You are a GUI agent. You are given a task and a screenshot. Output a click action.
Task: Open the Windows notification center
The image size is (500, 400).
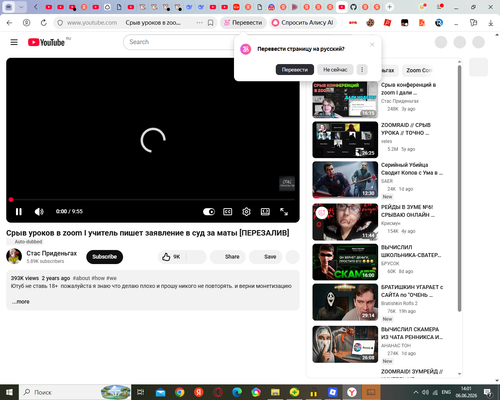click(487, 392)
